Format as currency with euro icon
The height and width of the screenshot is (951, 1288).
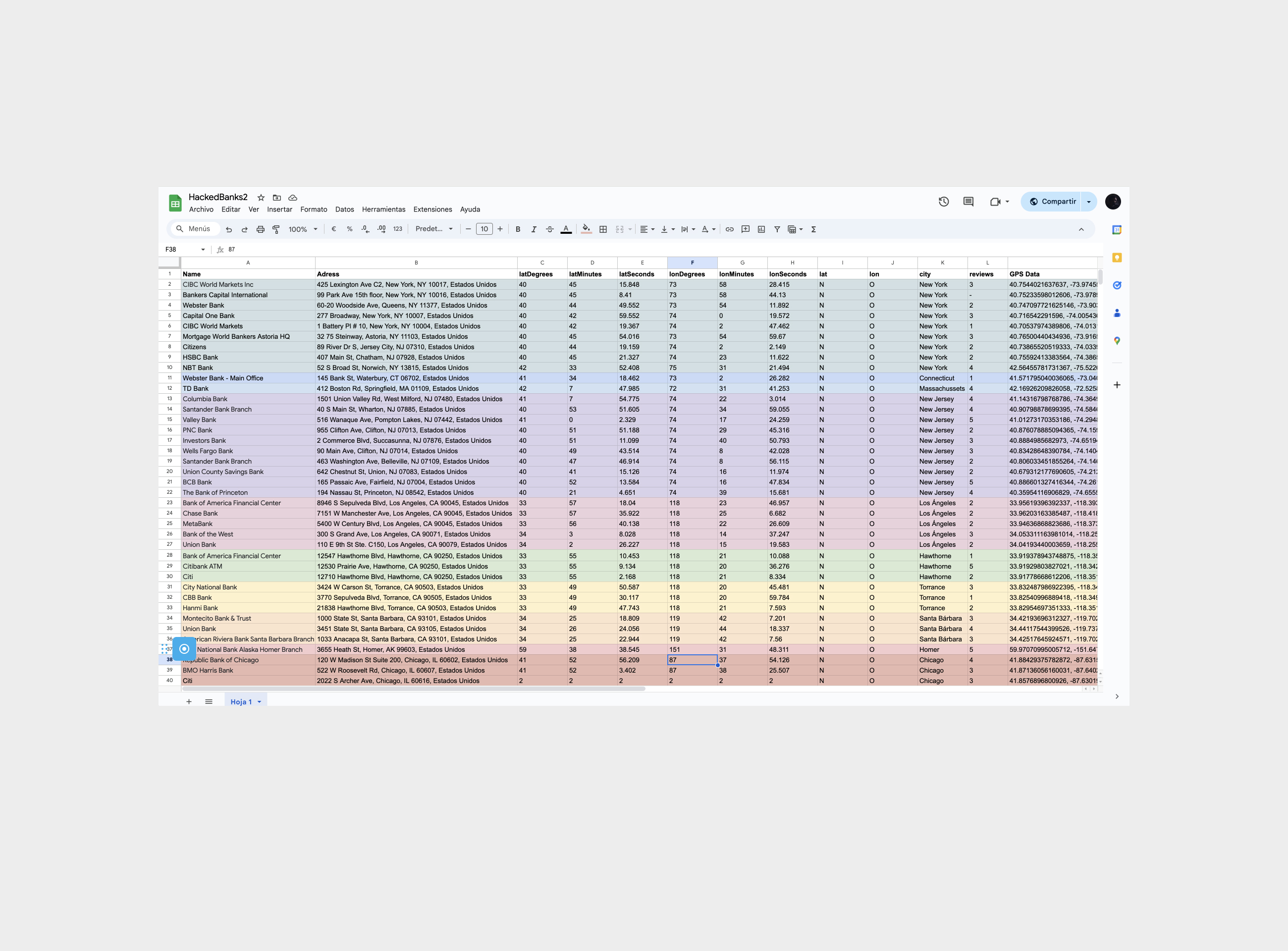click(333, 229)
